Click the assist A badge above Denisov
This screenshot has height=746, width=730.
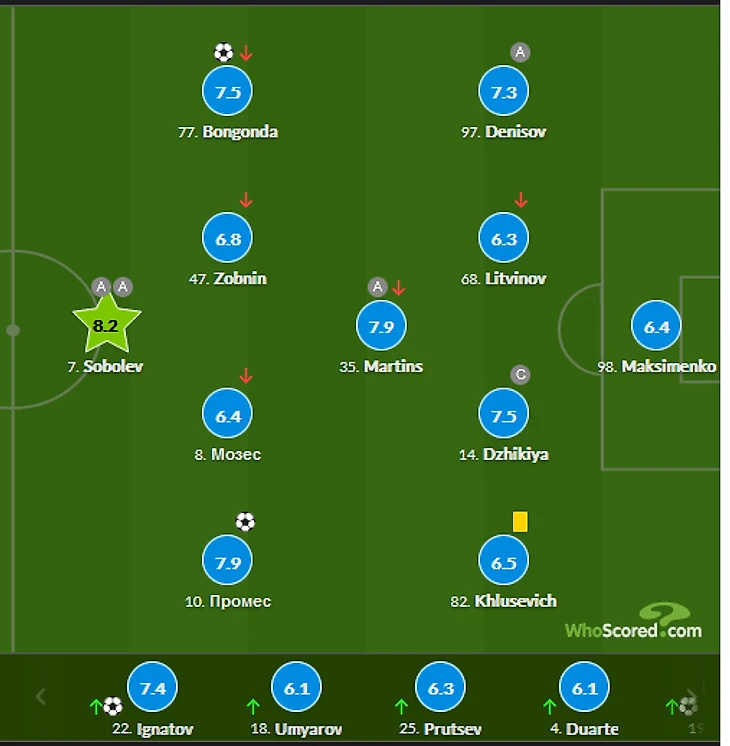coord(520,52)
